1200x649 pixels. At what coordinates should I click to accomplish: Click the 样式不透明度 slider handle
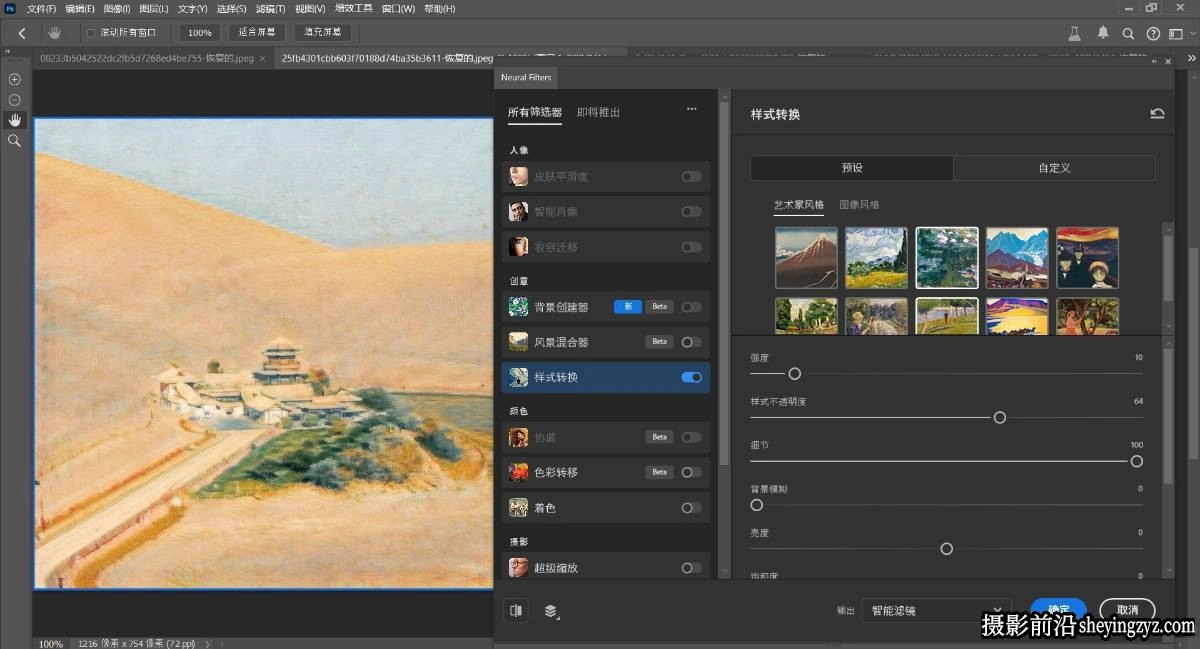click(999, 417)
